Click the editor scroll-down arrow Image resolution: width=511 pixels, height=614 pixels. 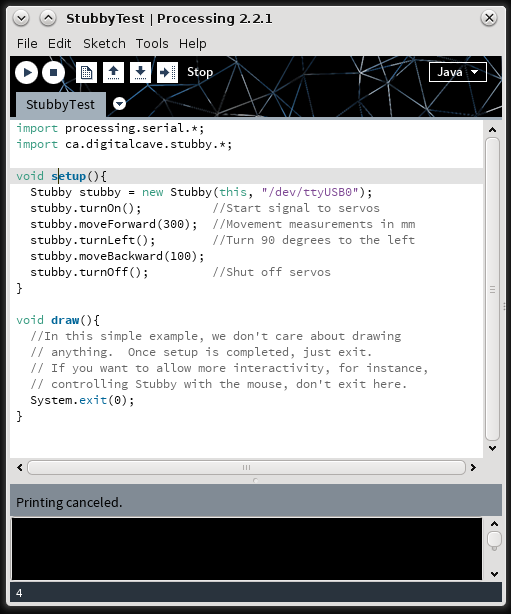[493, 448]
